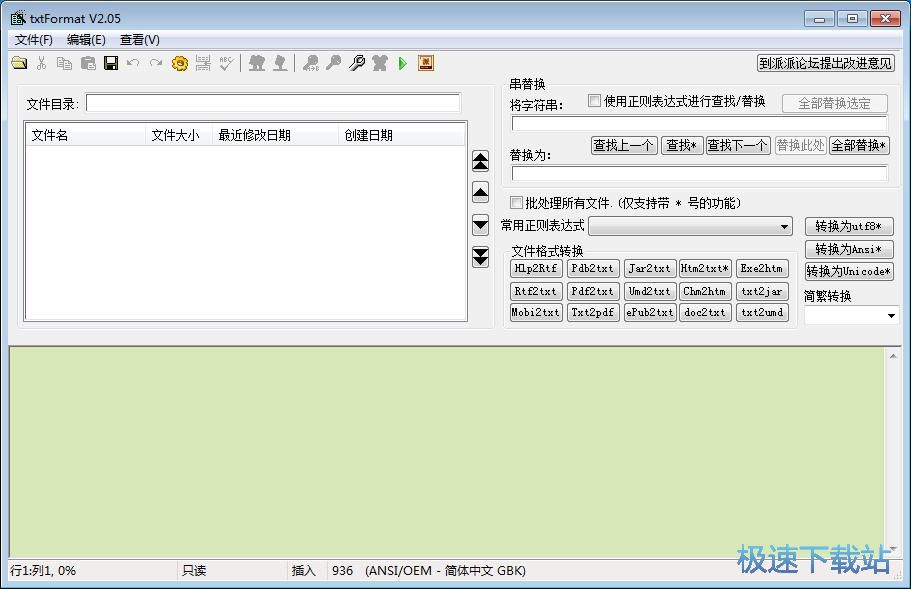Click the Pdf2txt conversion button
The width and height of the screenshot is (911, 589).
[593, 290]
